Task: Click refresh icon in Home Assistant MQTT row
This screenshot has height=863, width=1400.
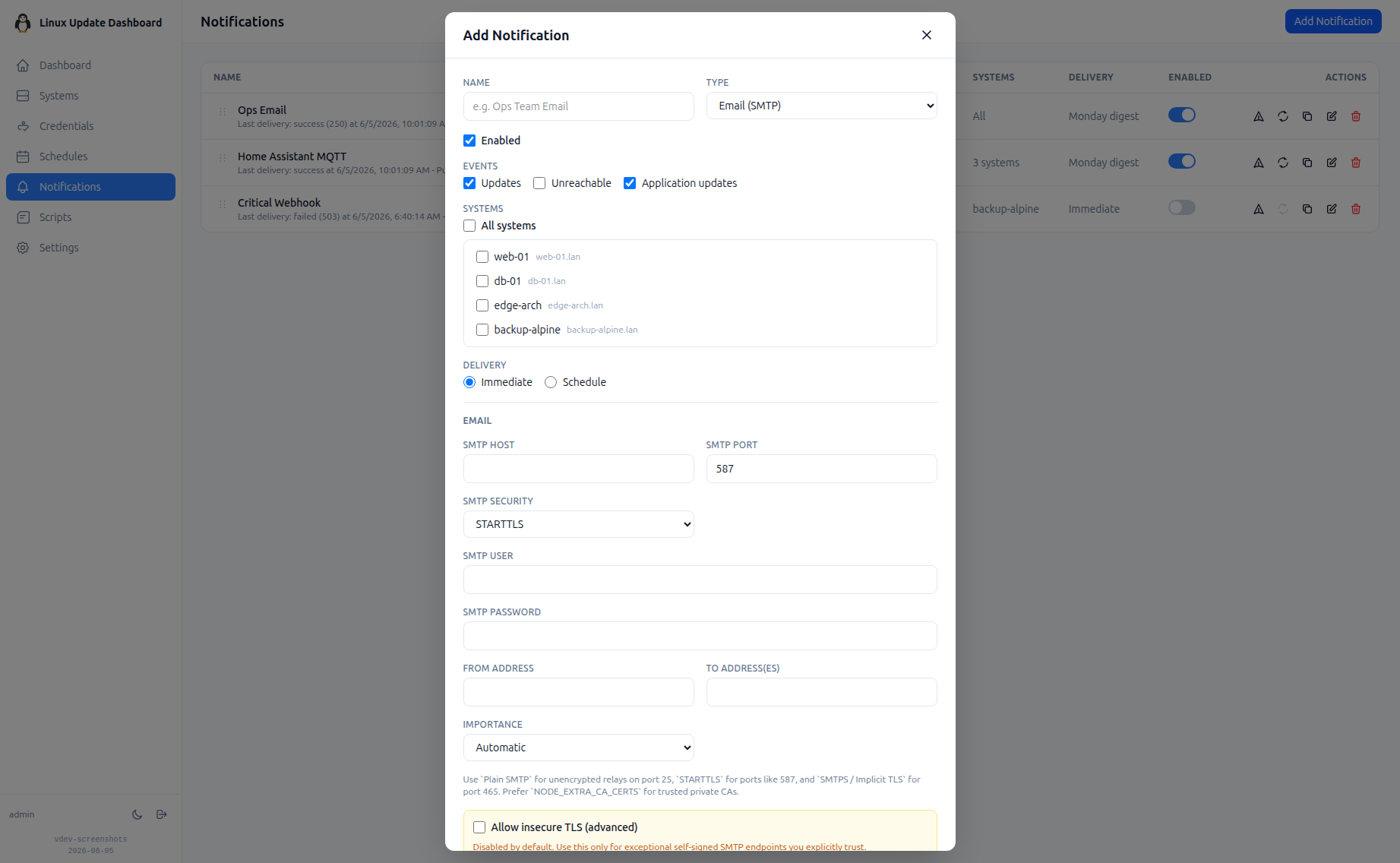Action: pos(1283,163)
